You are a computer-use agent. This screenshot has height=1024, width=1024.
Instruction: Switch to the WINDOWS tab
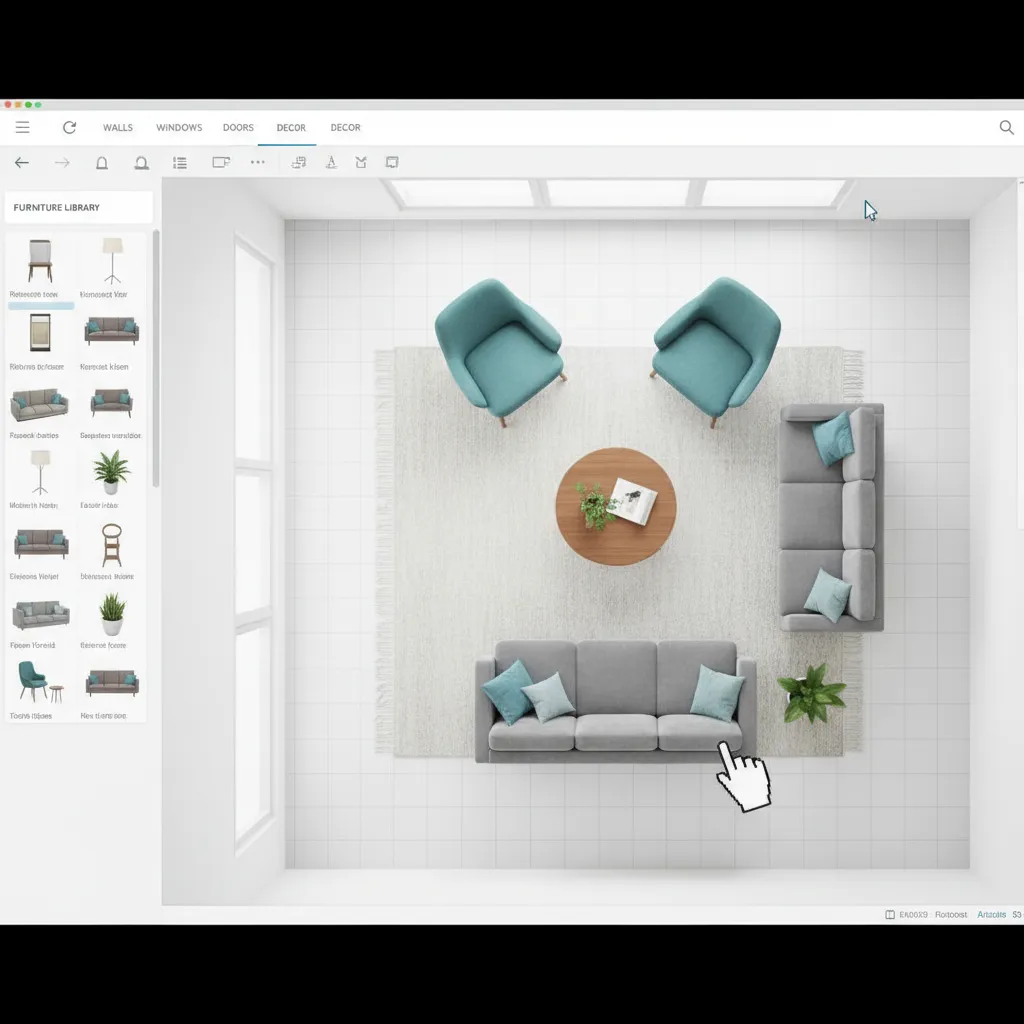pyautogui.click(x=179, y=127)
